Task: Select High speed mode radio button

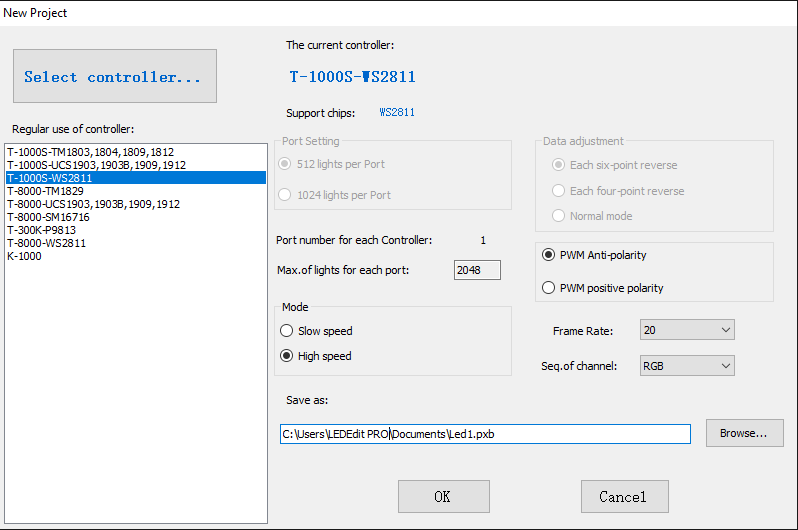Action: [287, 356]
